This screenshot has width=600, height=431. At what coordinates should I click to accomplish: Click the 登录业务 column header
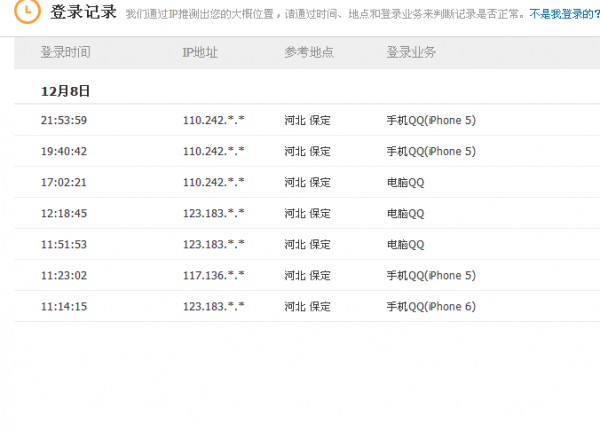[411, 52]
